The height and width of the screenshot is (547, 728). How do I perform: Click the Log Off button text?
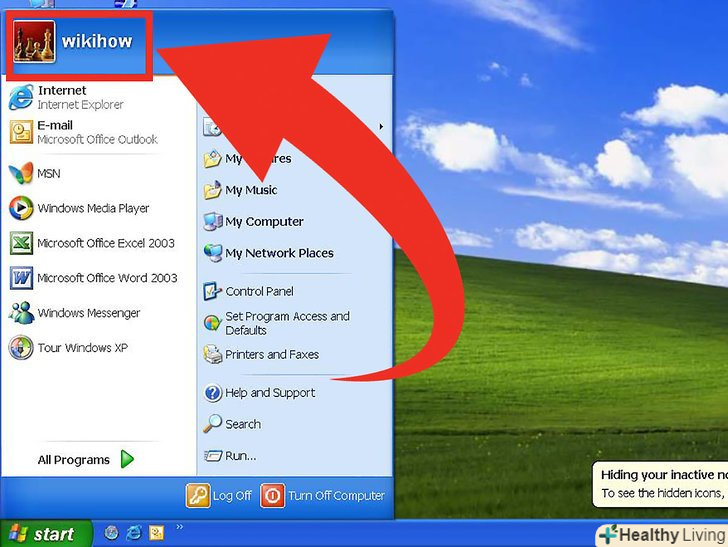(232, 496)
